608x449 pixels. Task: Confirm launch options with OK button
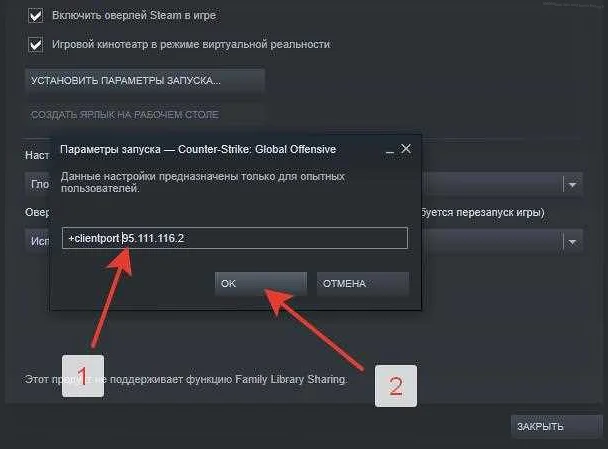pyautogui.click(x=260, y=283)
